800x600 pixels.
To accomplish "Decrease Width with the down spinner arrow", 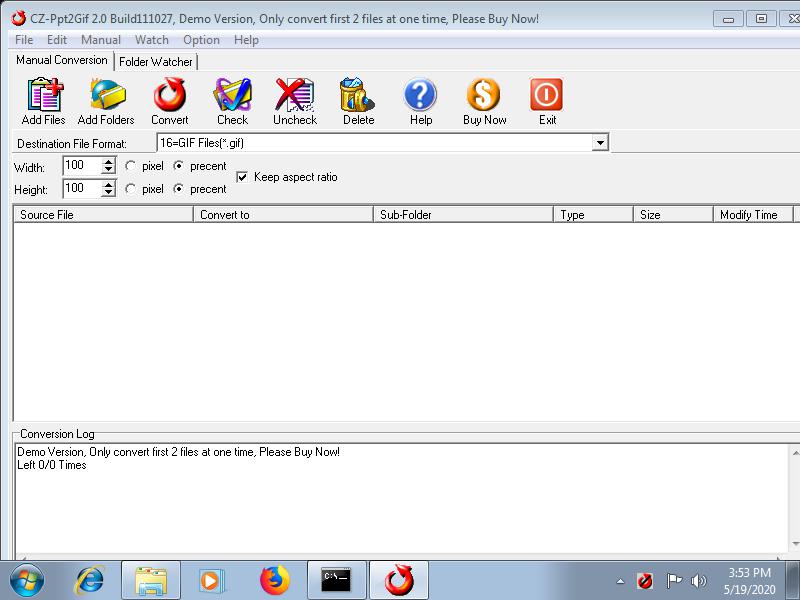I will click(x=108, y=170).
